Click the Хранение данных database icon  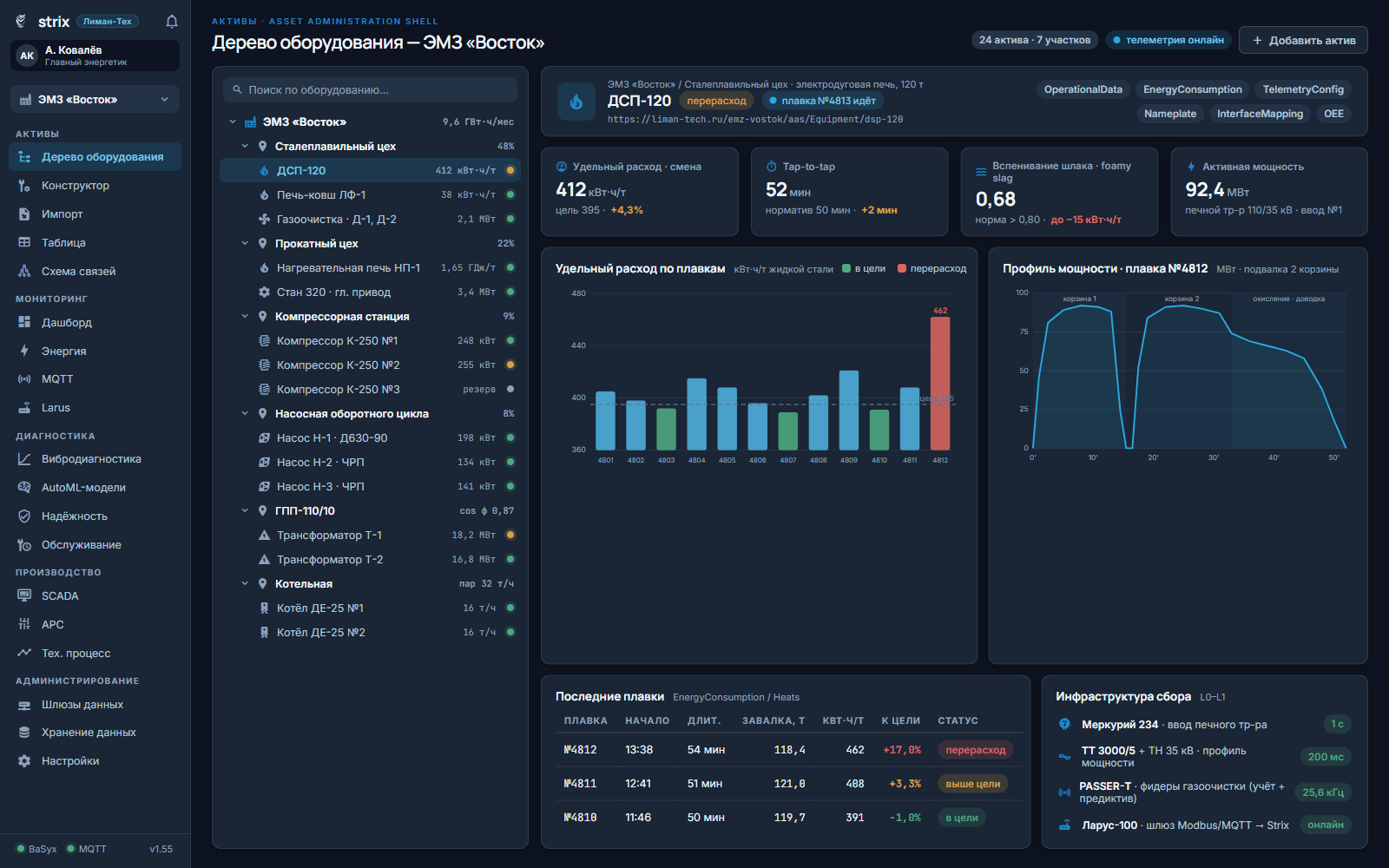tap(24, 733)
